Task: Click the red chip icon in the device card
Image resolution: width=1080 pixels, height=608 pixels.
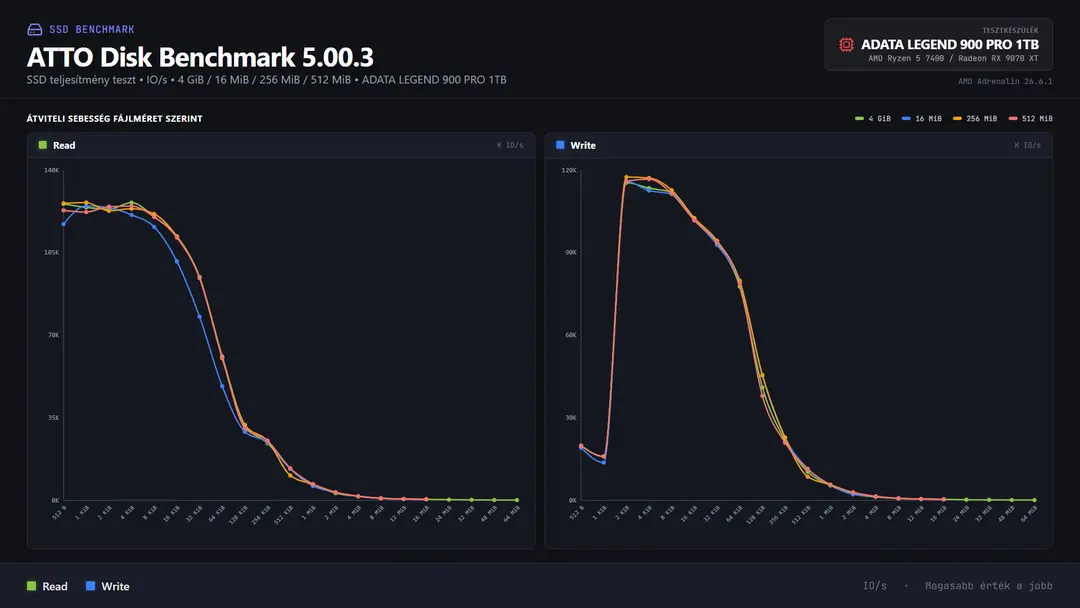Action: 847,45
